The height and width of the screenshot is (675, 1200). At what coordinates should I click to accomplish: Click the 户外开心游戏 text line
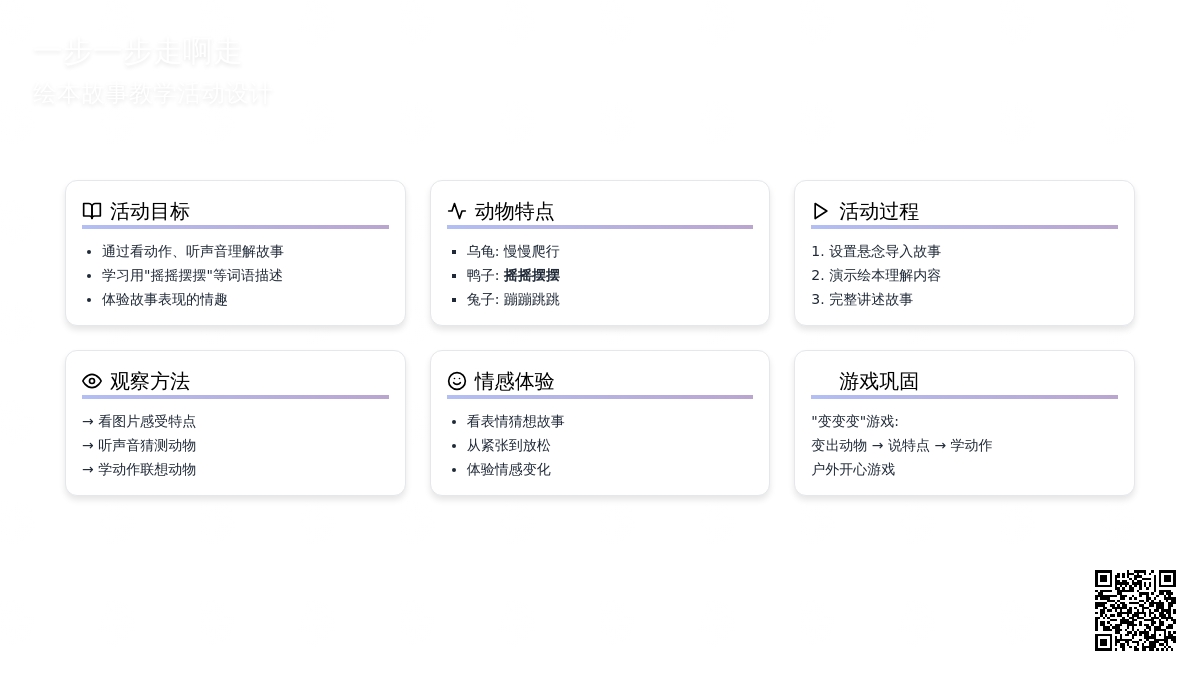tap(853, 469)
